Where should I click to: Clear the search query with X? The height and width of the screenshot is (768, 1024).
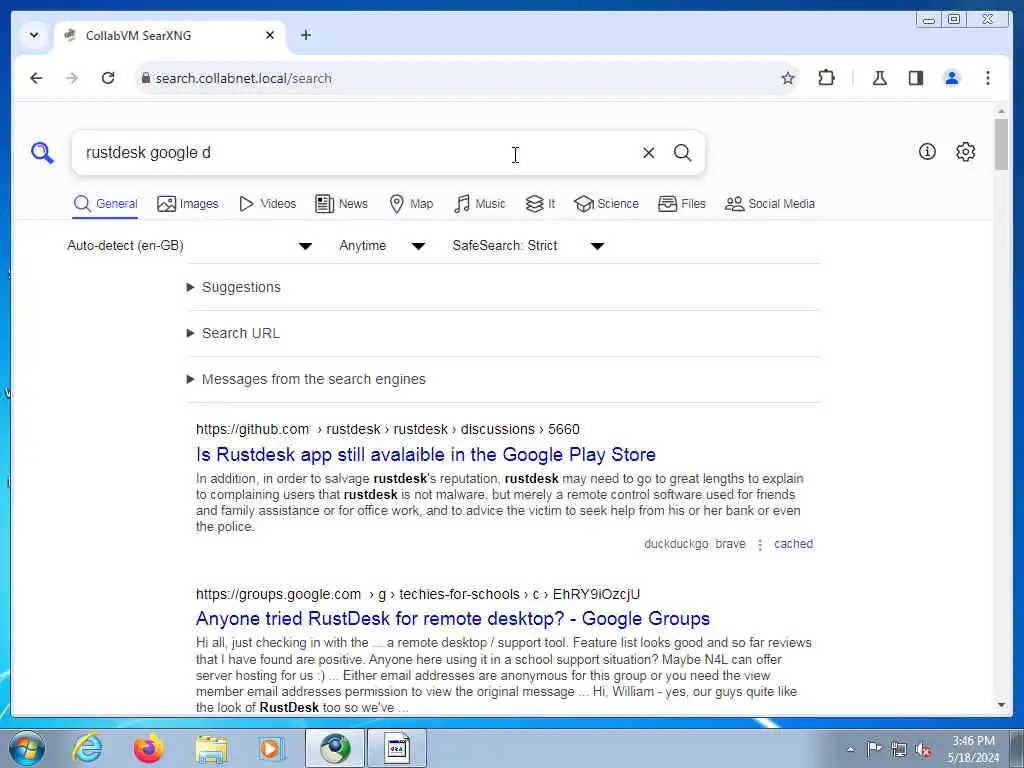[648, 153]
